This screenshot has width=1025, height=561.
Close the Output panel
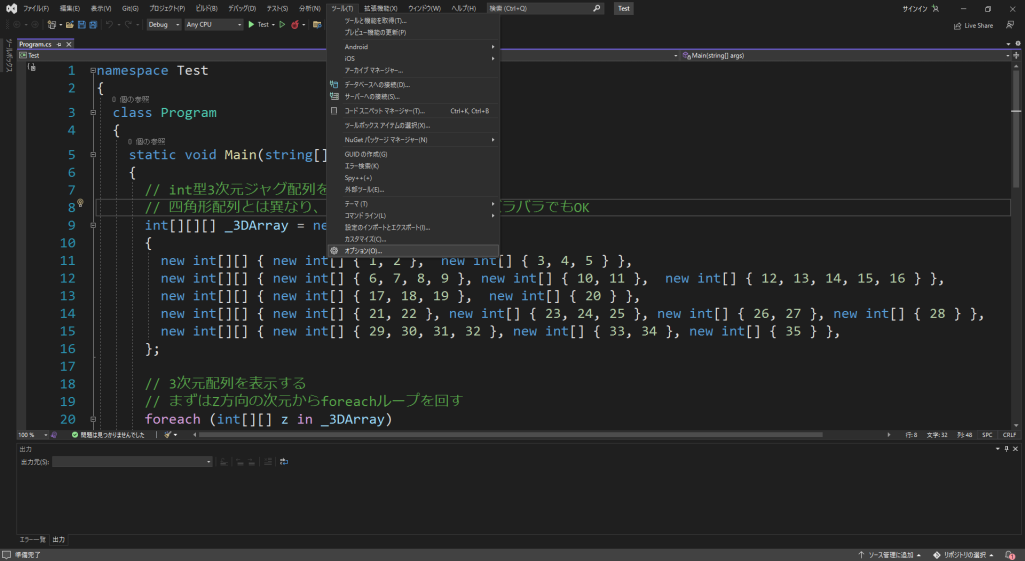[x=1015, y=449]
